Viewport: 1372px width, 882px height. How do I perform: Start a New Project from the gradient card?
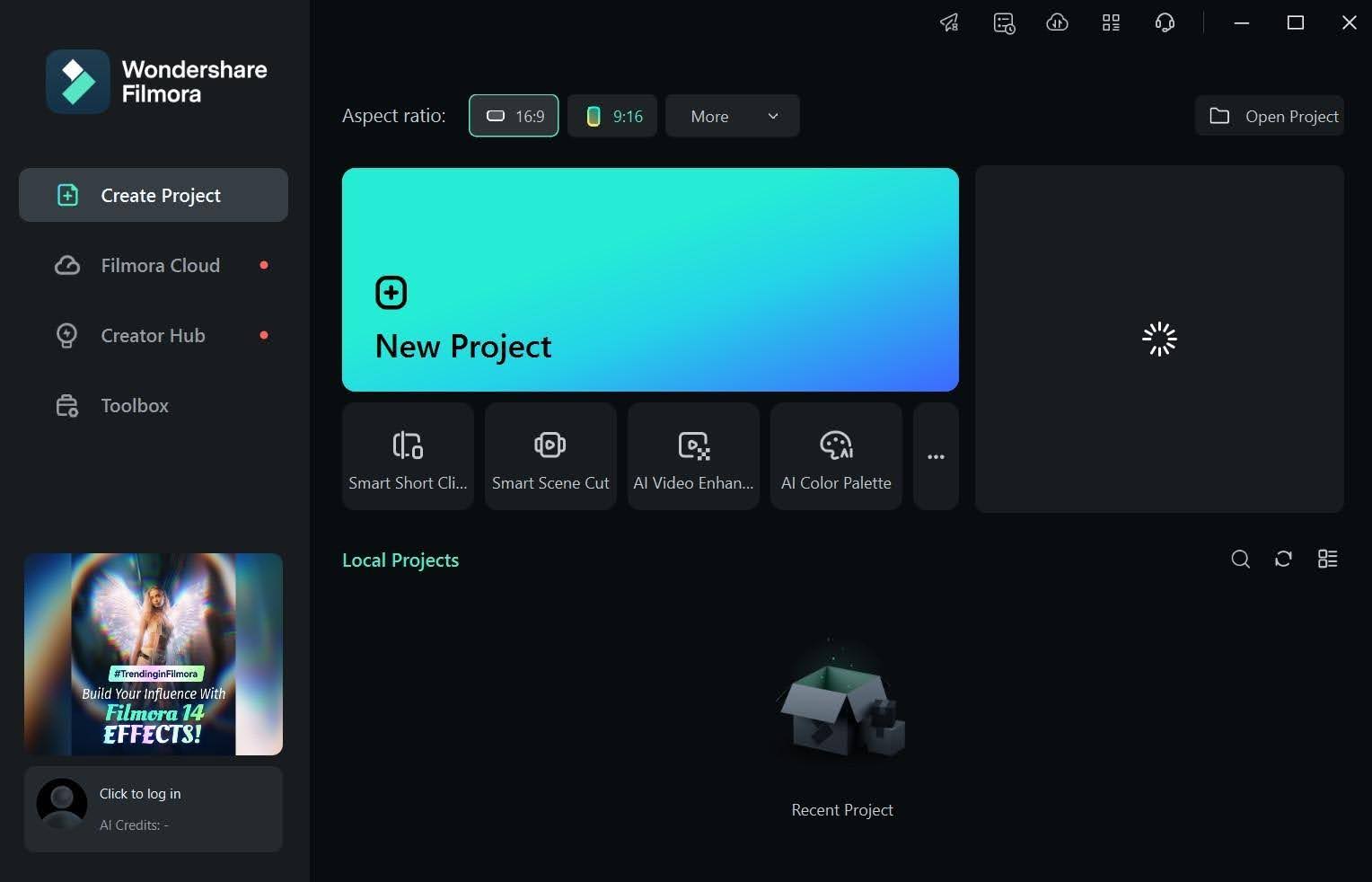click(650, 279)
